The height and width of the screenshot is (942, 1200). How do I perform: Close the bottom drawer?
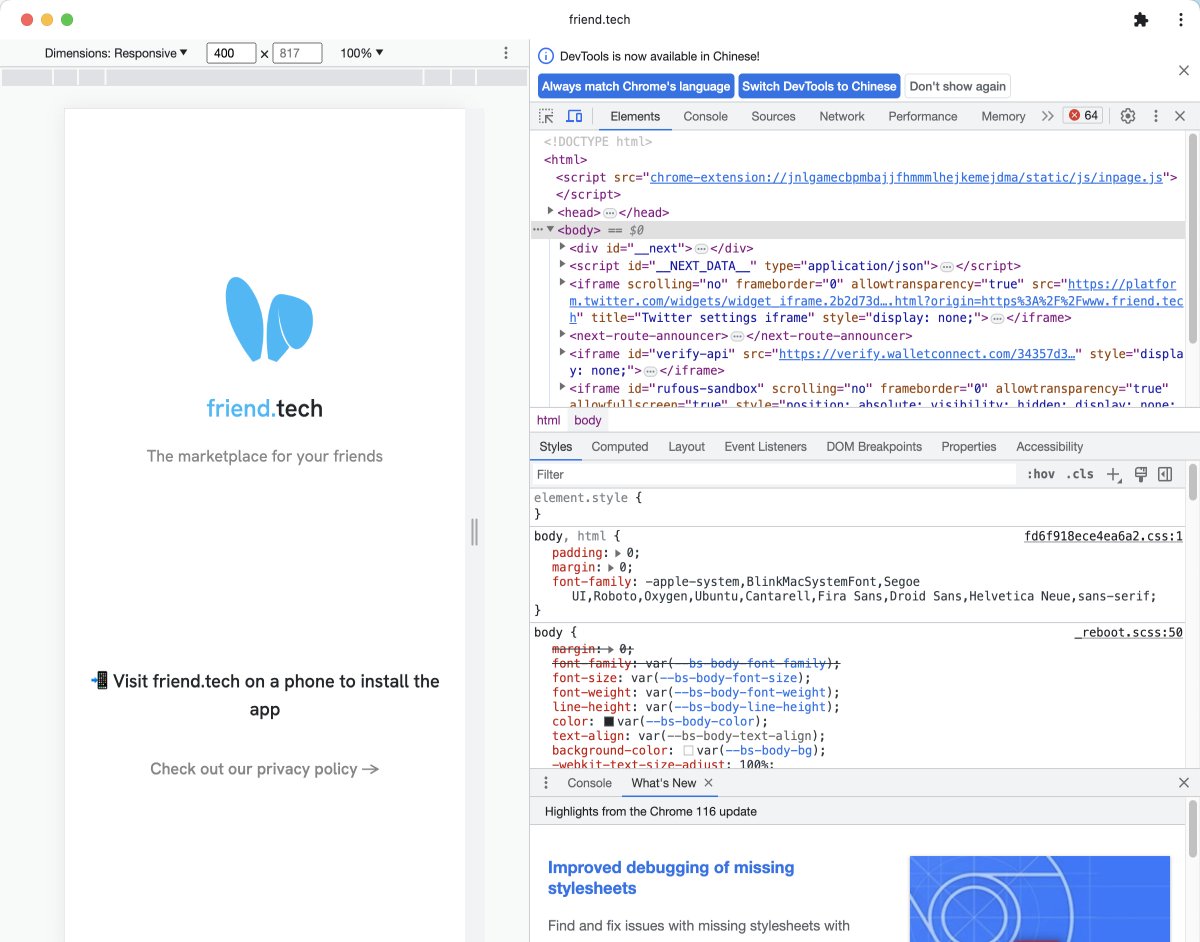point(1184,783)
